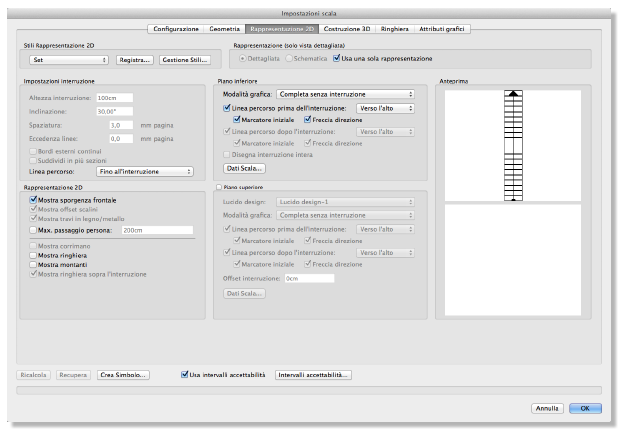Select the Schematica radio button
This screenshot has width=624, height=436.
[289, 58]
